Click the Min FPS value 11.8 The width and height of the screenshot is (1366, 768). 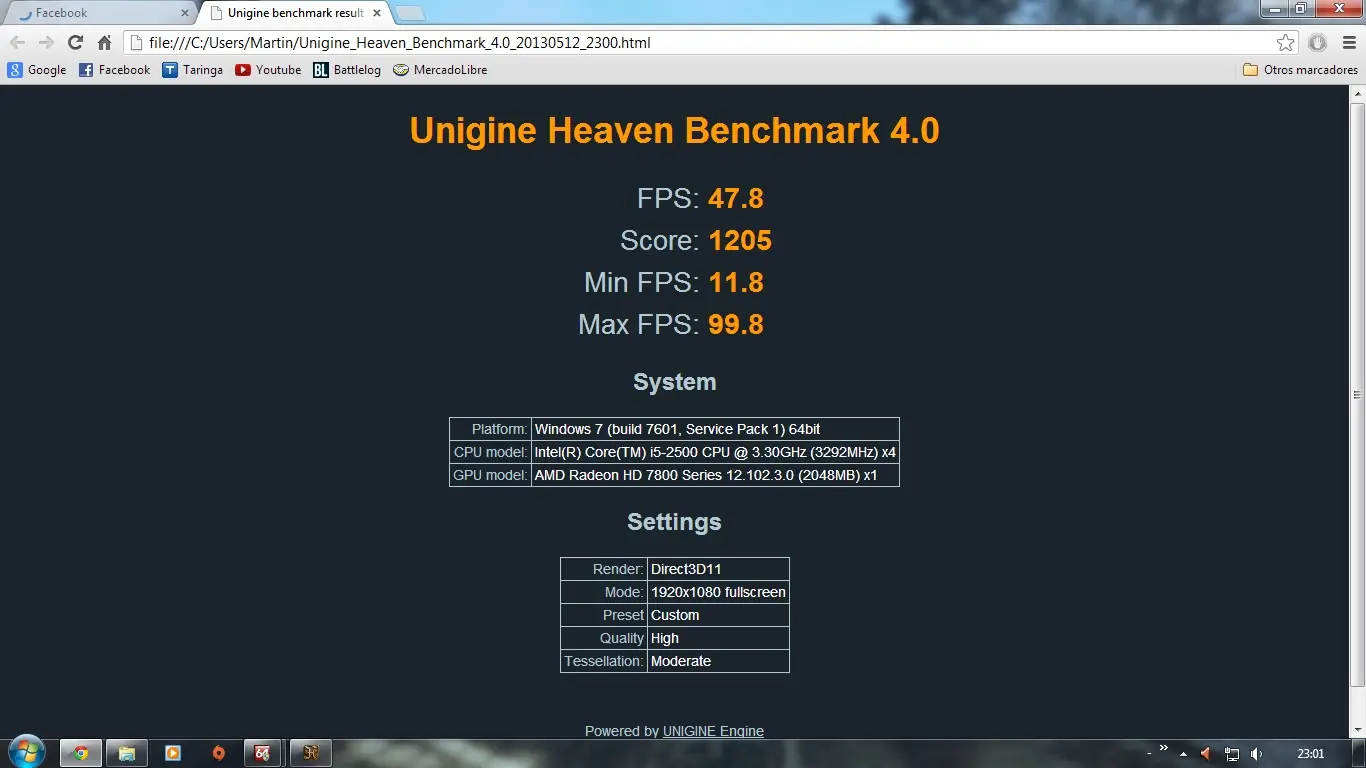(x=736, y=282)
